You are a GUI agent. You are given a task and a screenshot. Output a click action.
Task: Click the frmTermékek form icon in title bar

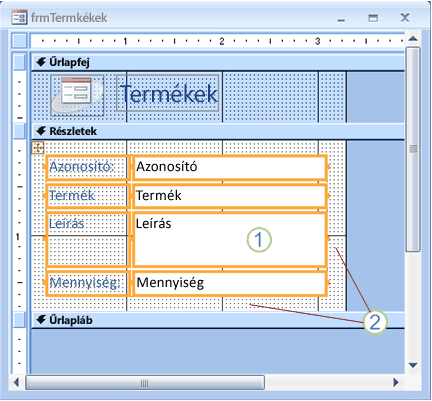click(19, 18)
